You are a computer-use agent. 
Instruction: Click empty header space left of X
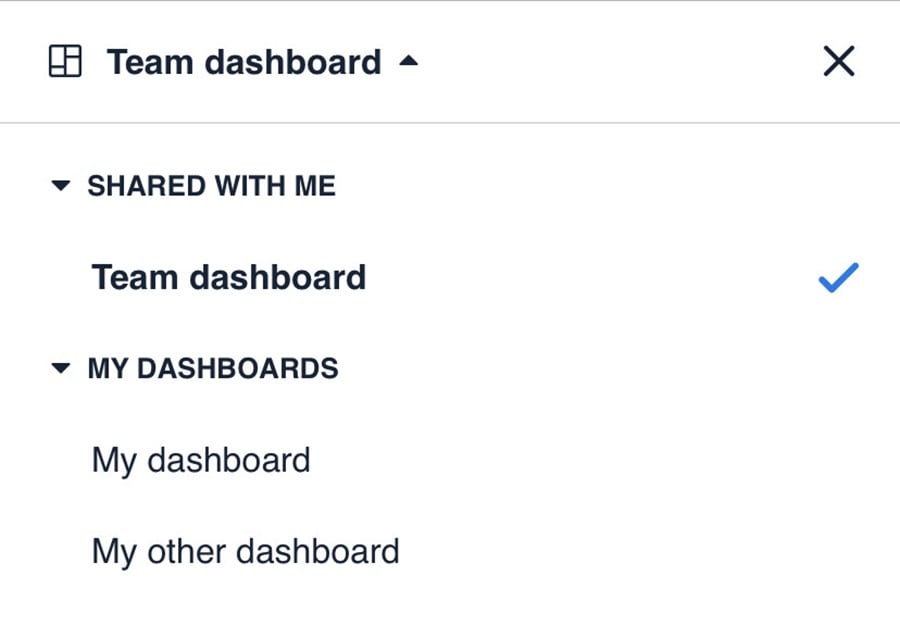click(x=620, y=62)
